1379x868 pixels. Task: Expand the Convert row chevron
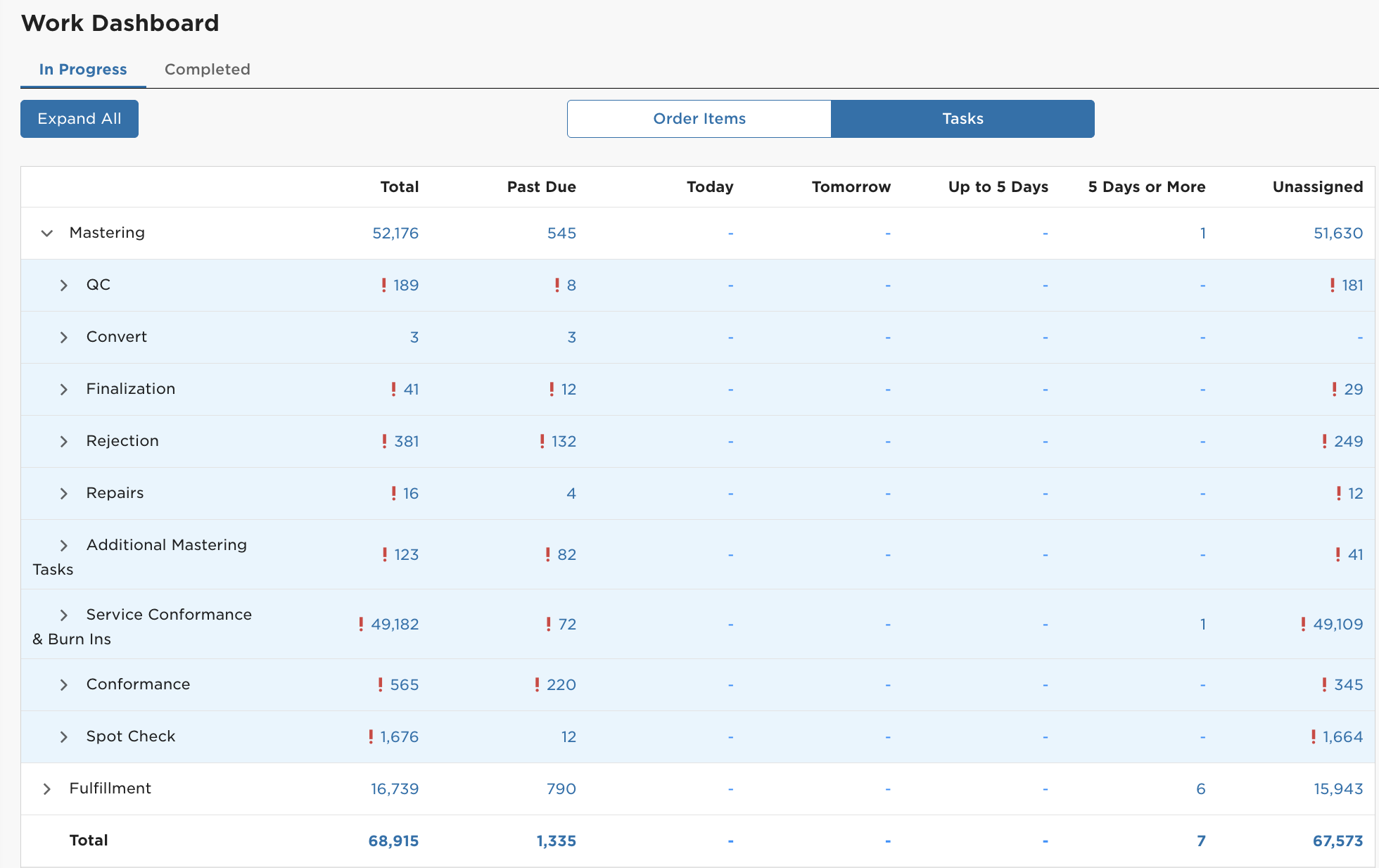coord(63,337)
